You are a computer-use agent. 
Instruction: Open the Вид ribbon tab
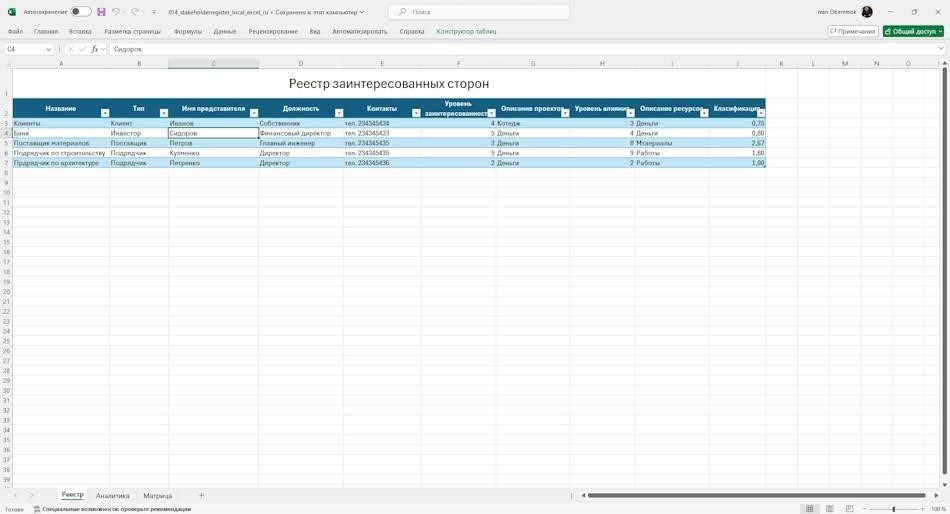tap(315, 31)
